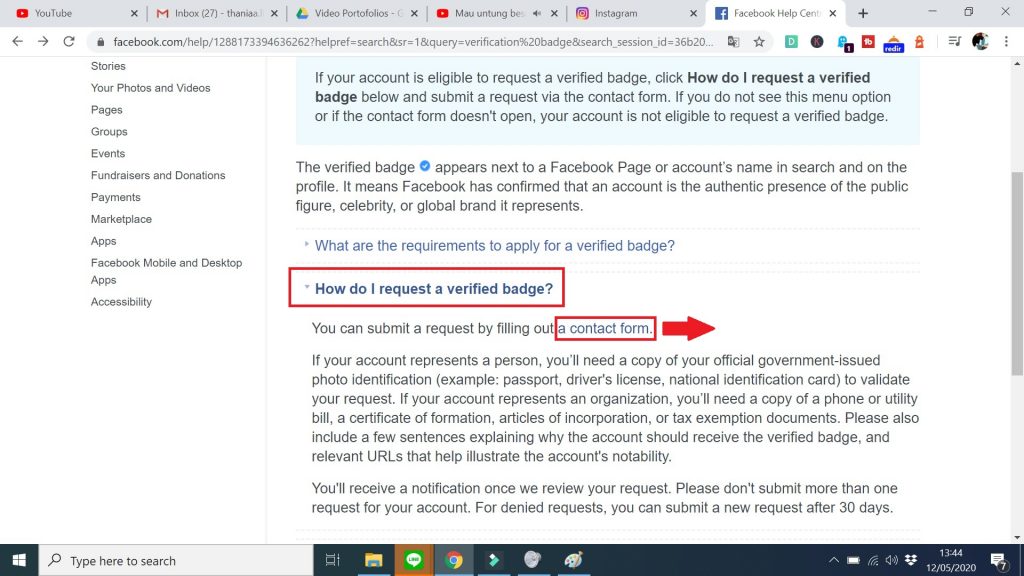1024x576 pixels.
Task: Click the Dropbox icon in system tray
Action: tap(909, 560)
